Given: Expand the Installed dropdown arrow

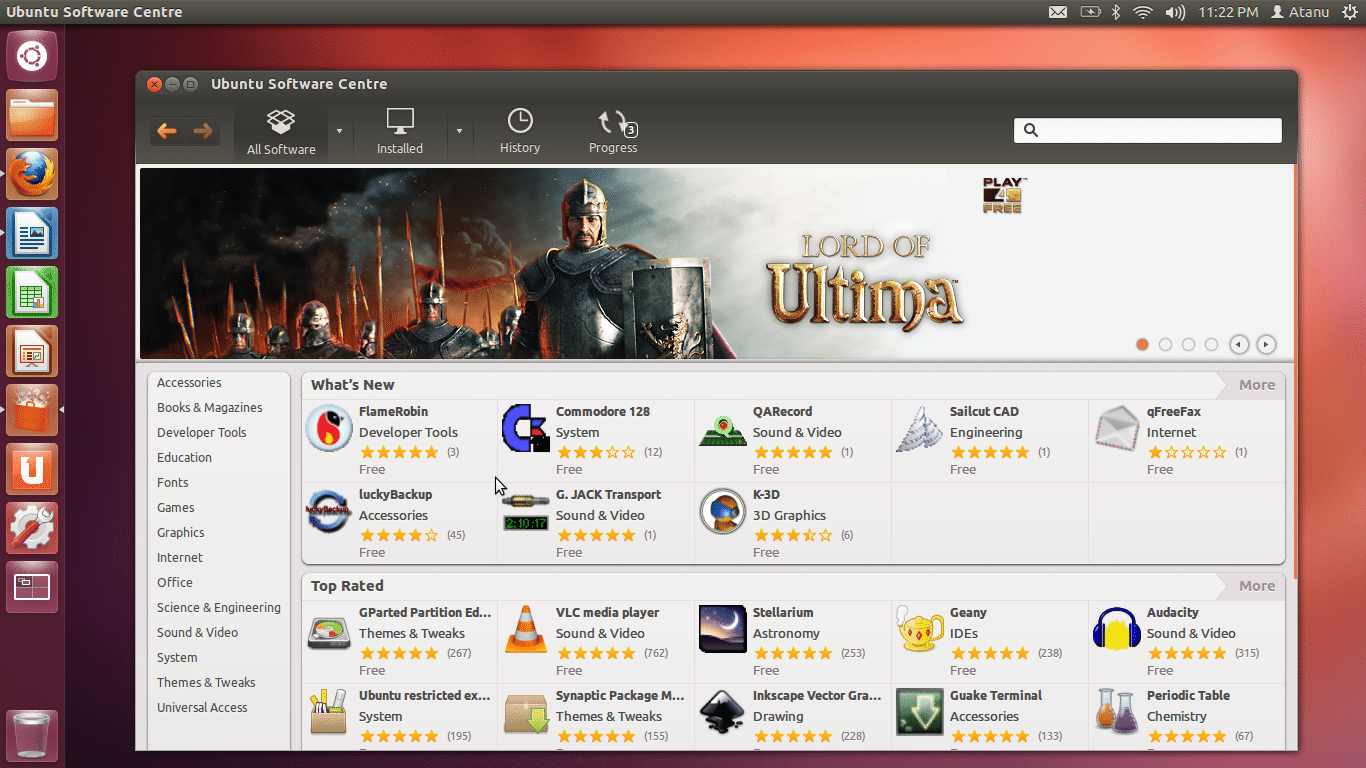Looking at the screenshot, I should (x=459, y=131).
